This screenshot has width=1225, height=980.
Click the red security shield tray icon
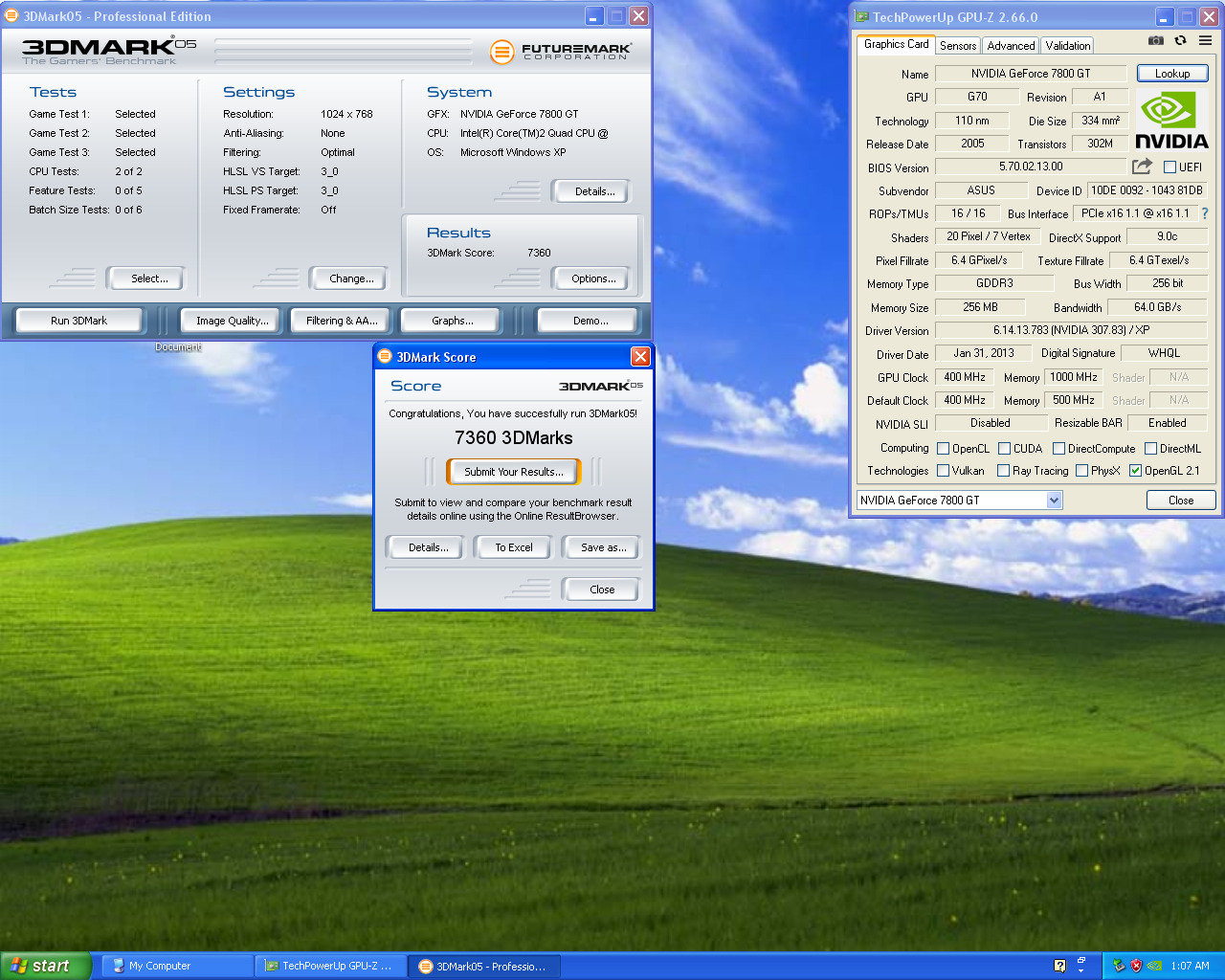(1136, 966)
